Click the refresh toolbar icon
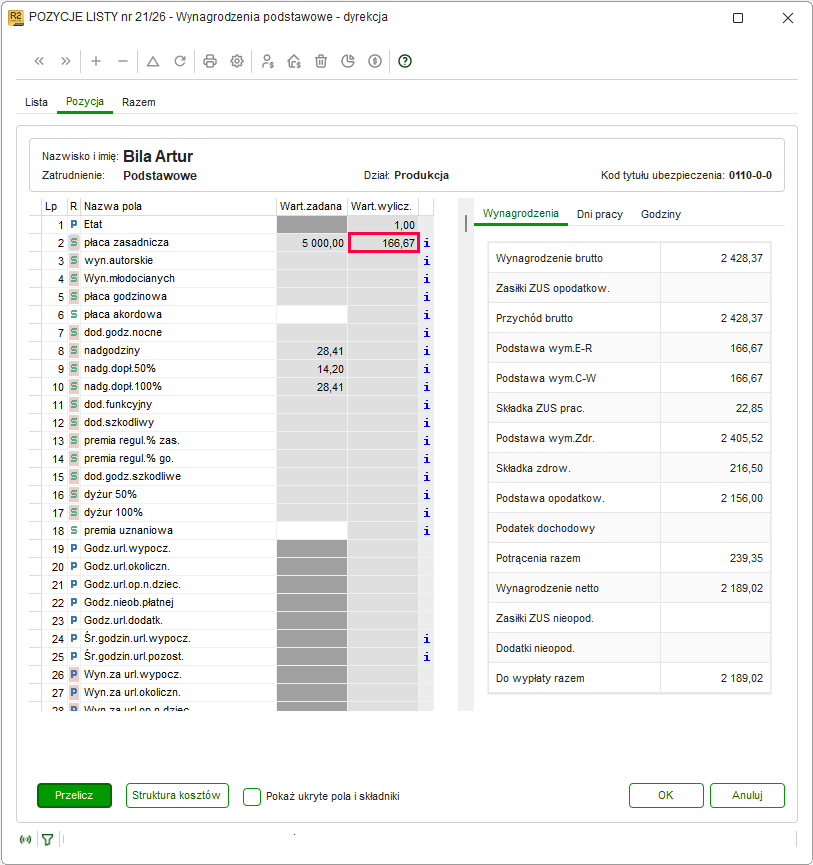This screenshot has width=813, height=865. click(180, 61)
